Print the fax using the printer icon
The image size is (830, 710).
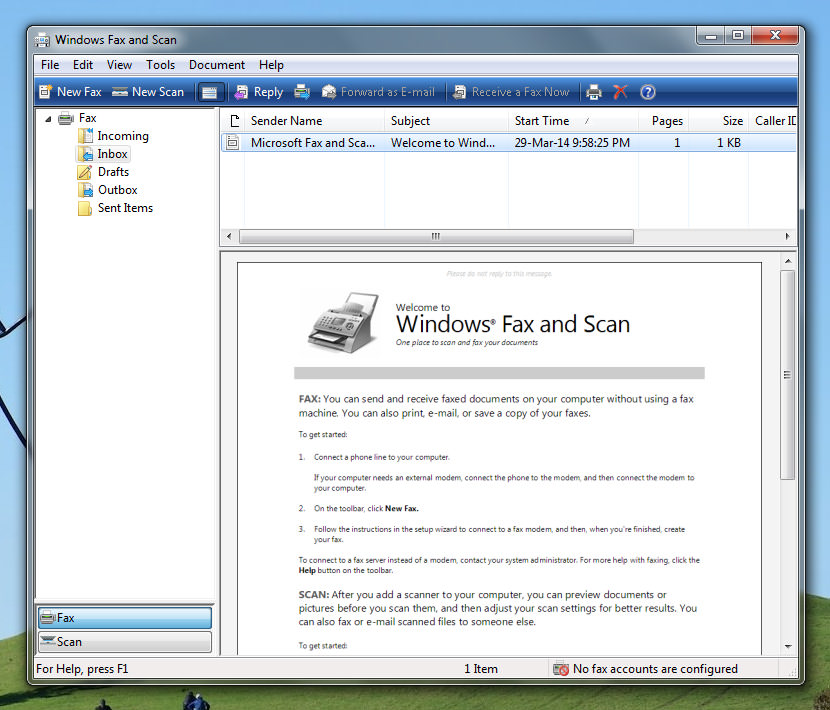pyautogui.click(x=594, y=92)
